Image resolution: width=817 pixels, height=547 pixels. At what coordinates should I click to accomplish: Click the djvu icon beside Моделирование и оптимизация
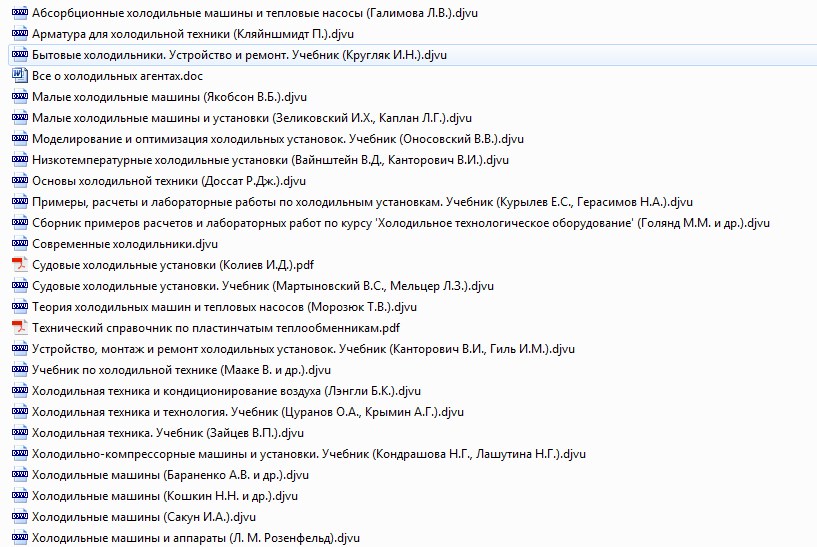point(20,139)
